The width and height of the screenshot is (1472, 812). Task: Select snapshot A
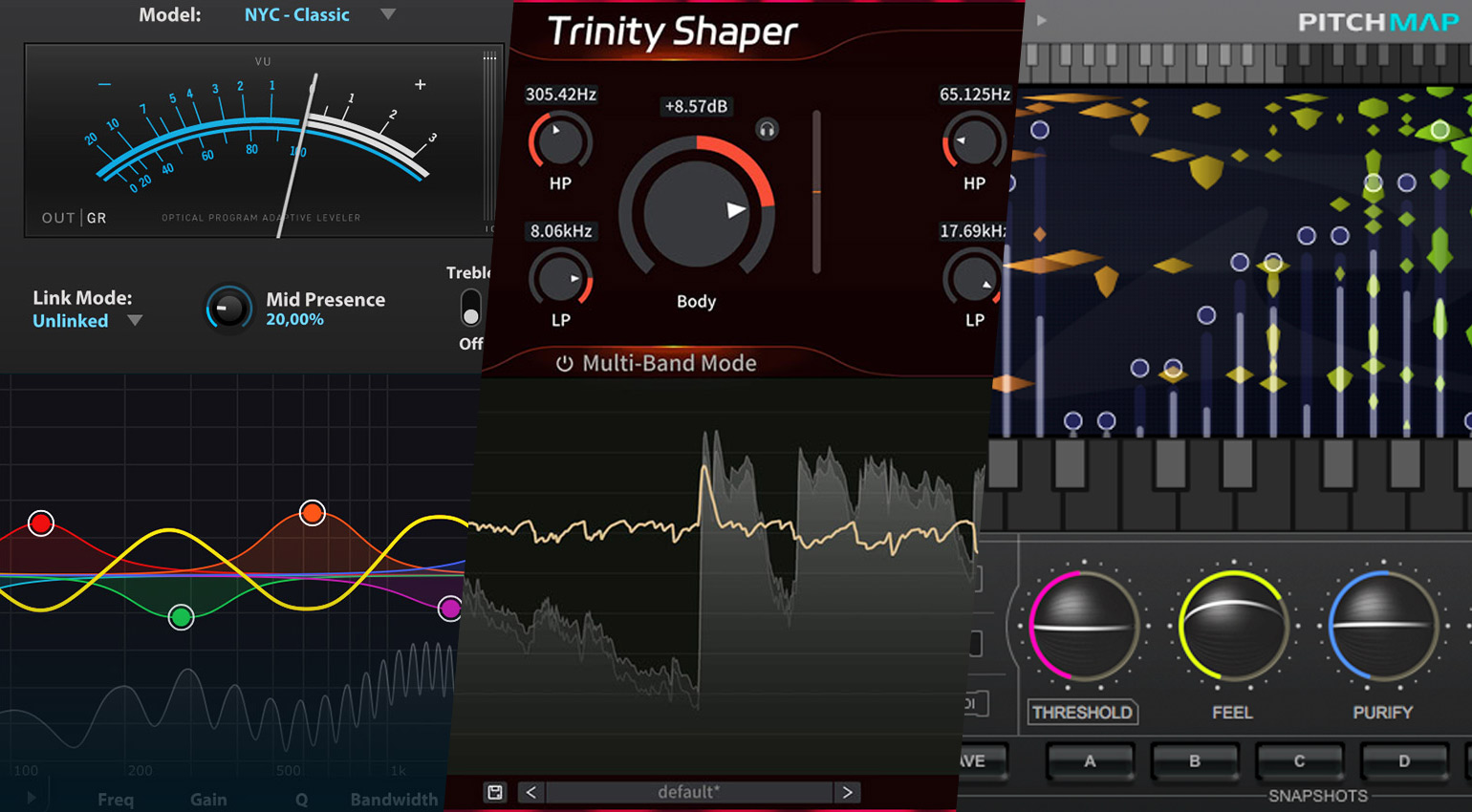[1090, 761]
